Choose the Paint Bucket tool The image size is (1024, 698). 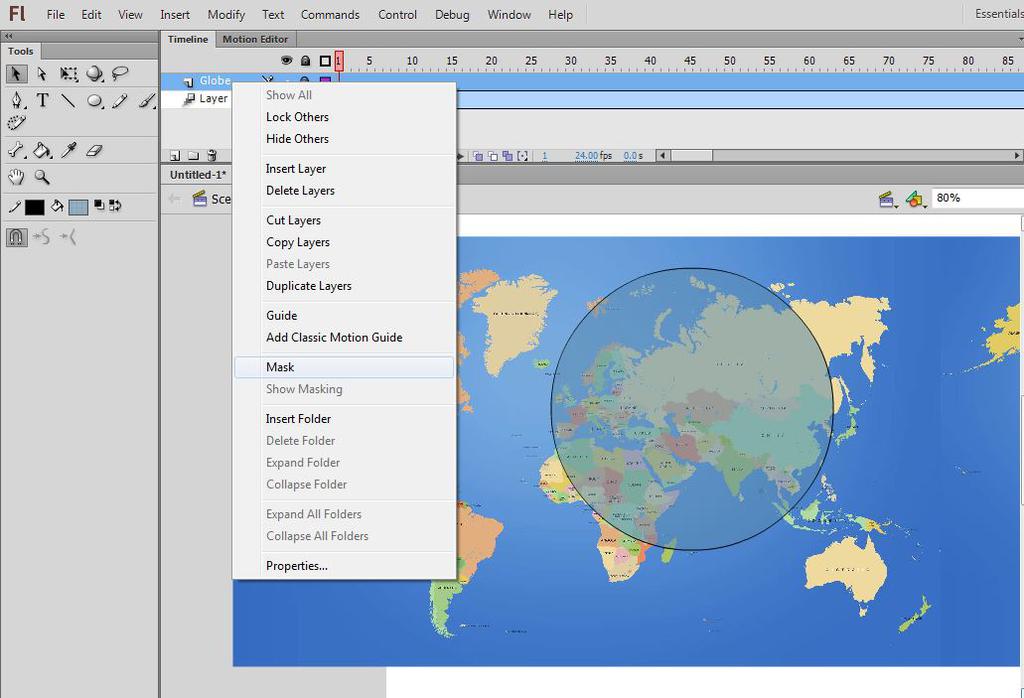[x=42, y=150]
